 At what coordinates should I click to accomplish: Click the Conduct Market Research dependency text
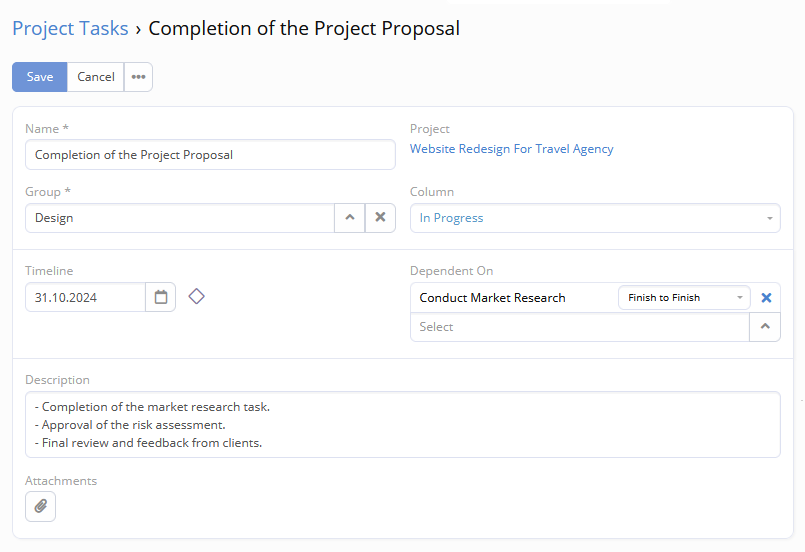pyautogui.click(x=492, y=298)
